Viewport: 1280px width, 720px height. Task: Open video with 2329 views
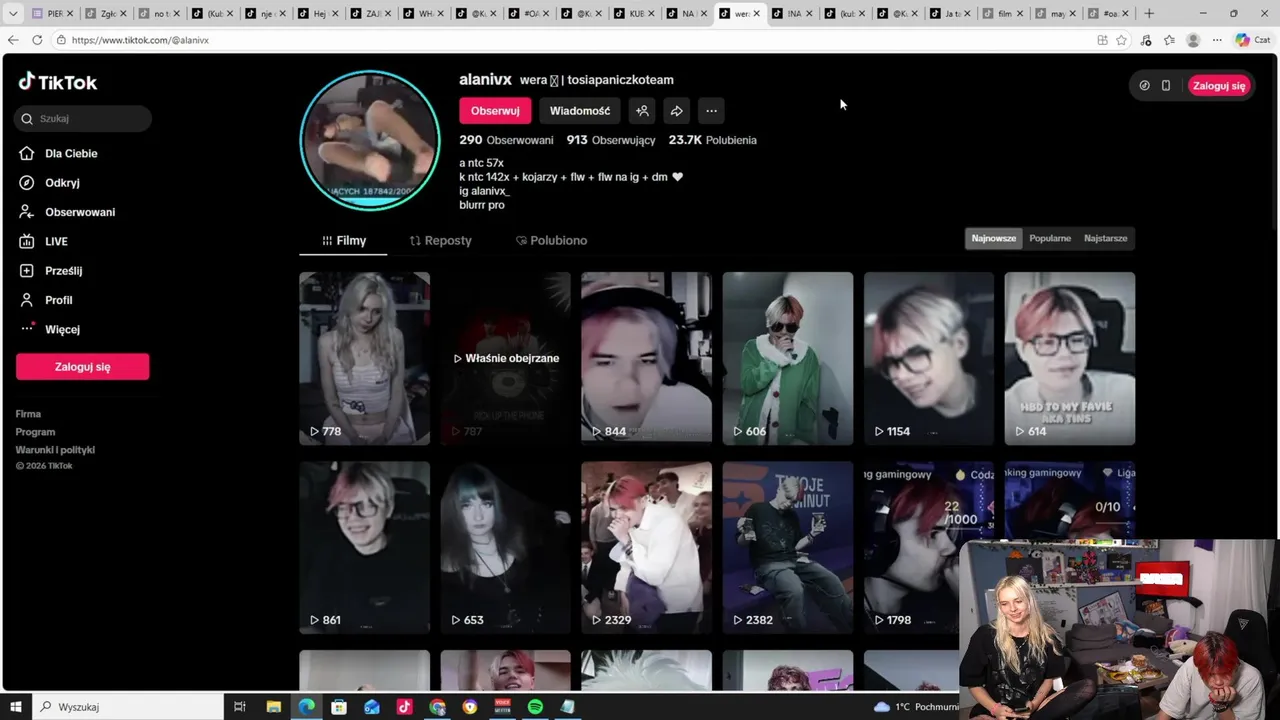tap(646, 547)
